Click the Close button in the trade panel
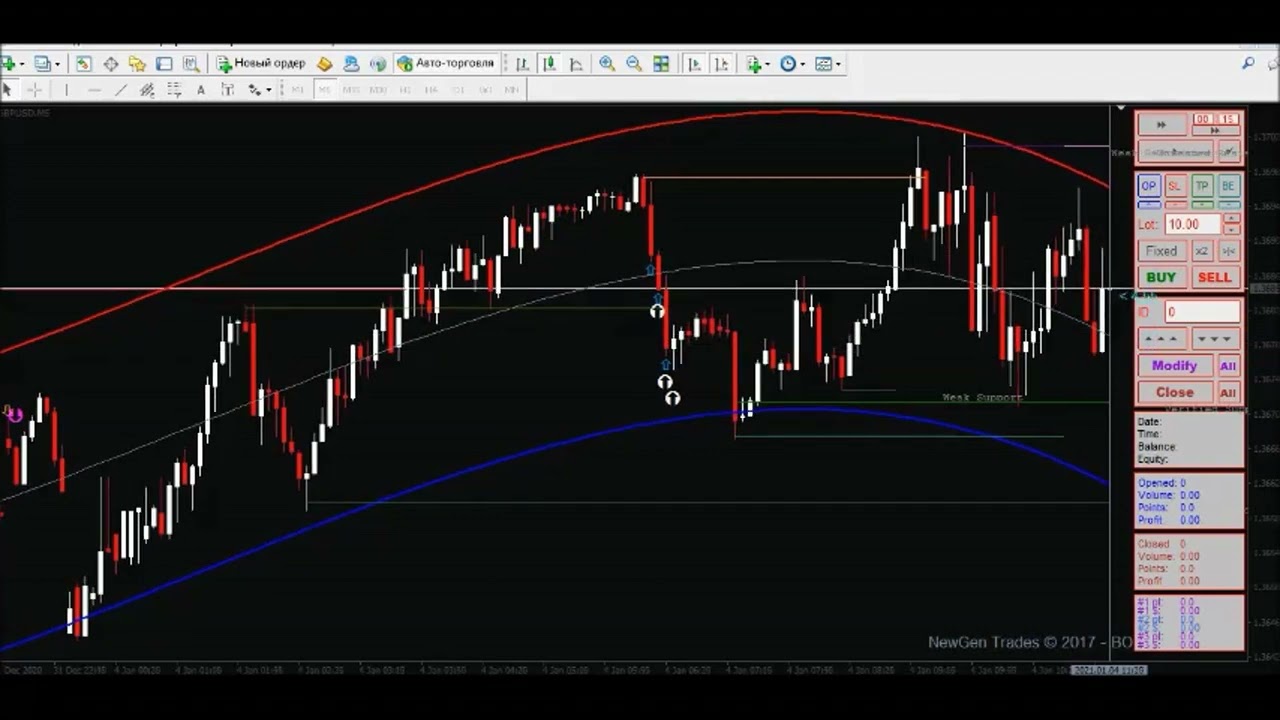 coord(1174,392)
